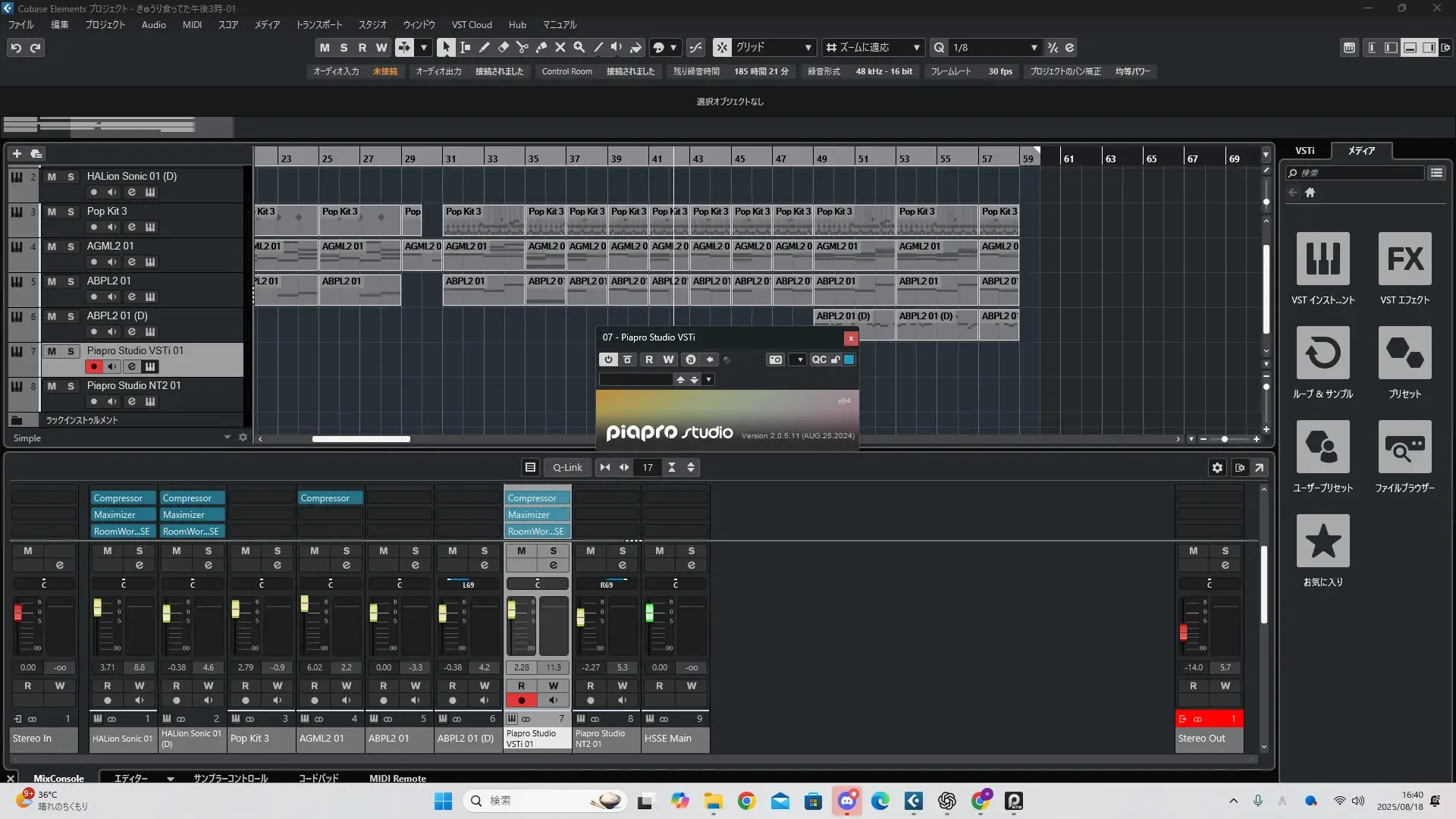
Task: Select the Glue tool
Action: [541, 48]
